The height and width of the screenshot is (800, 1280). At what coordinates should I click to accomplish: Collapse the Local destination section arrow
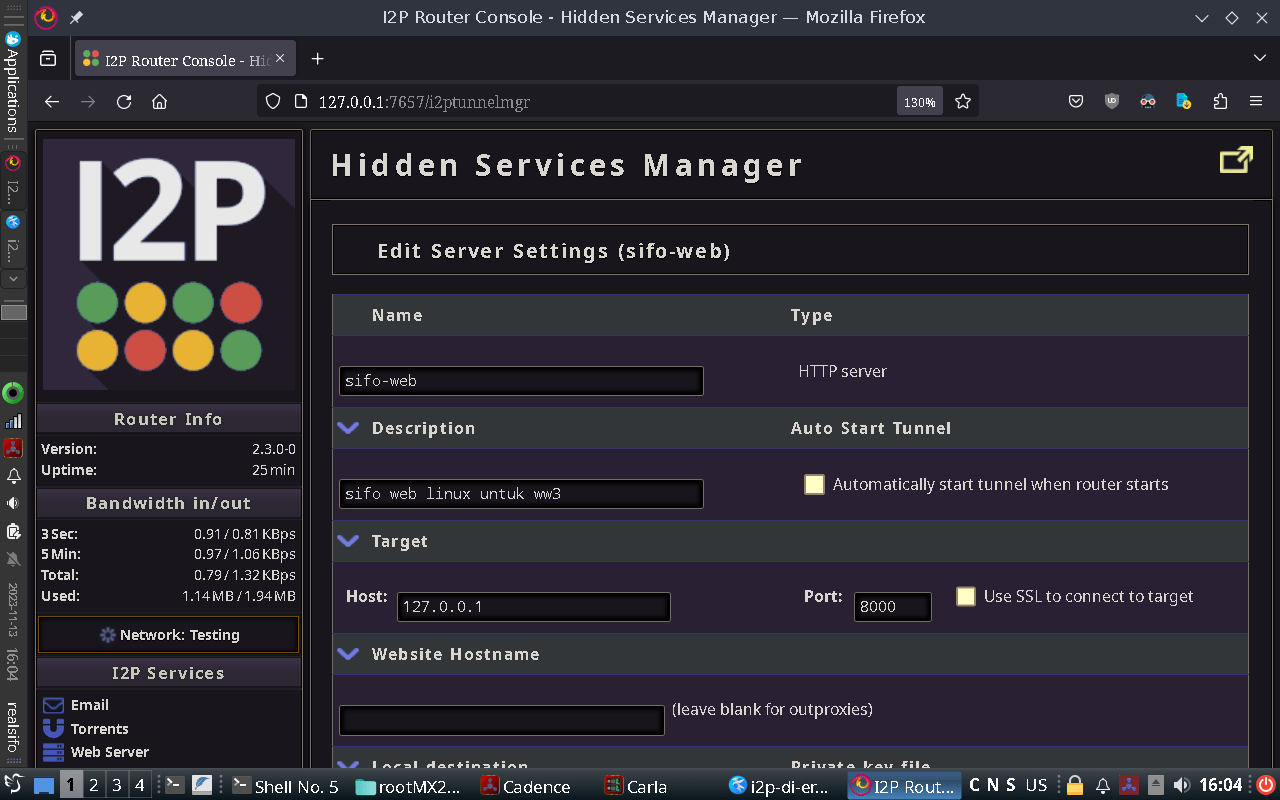348,765
